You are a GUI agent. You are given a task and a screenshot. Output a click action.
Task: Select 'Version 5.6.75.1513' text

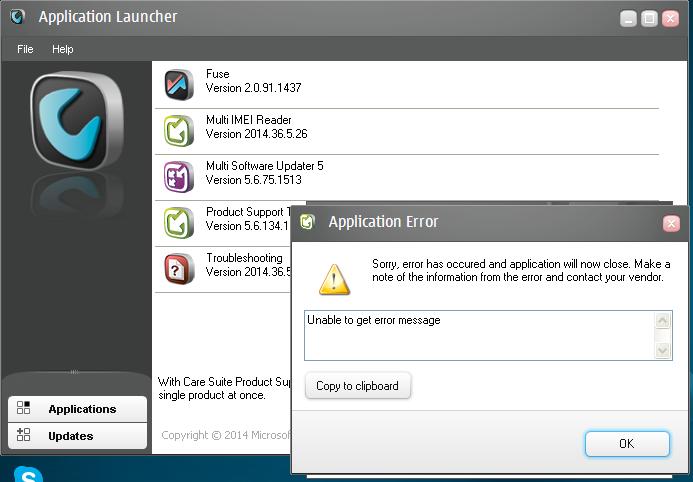pos(254,180)
